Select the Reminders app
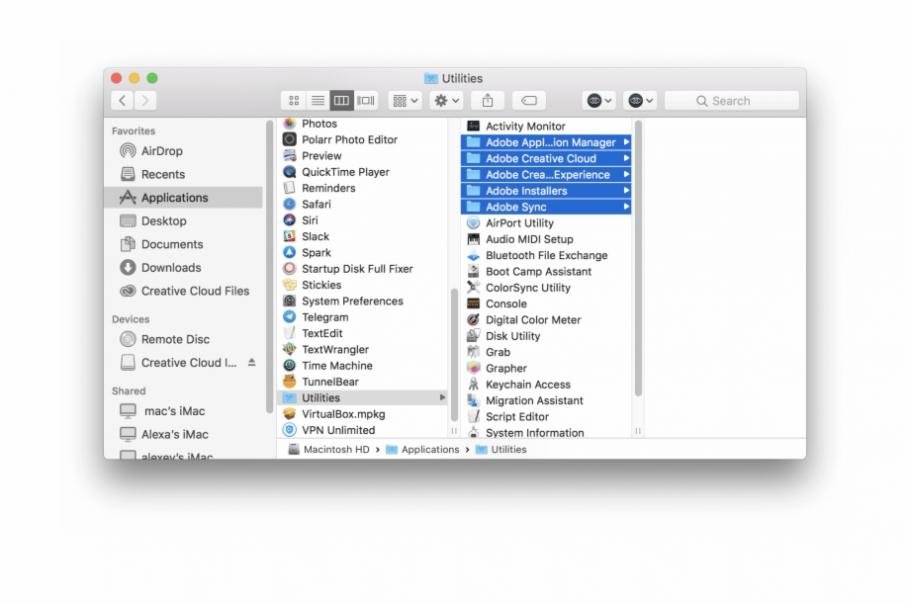Image resolution: width=910 pixels, height=604 pixels. coord(364,188)
